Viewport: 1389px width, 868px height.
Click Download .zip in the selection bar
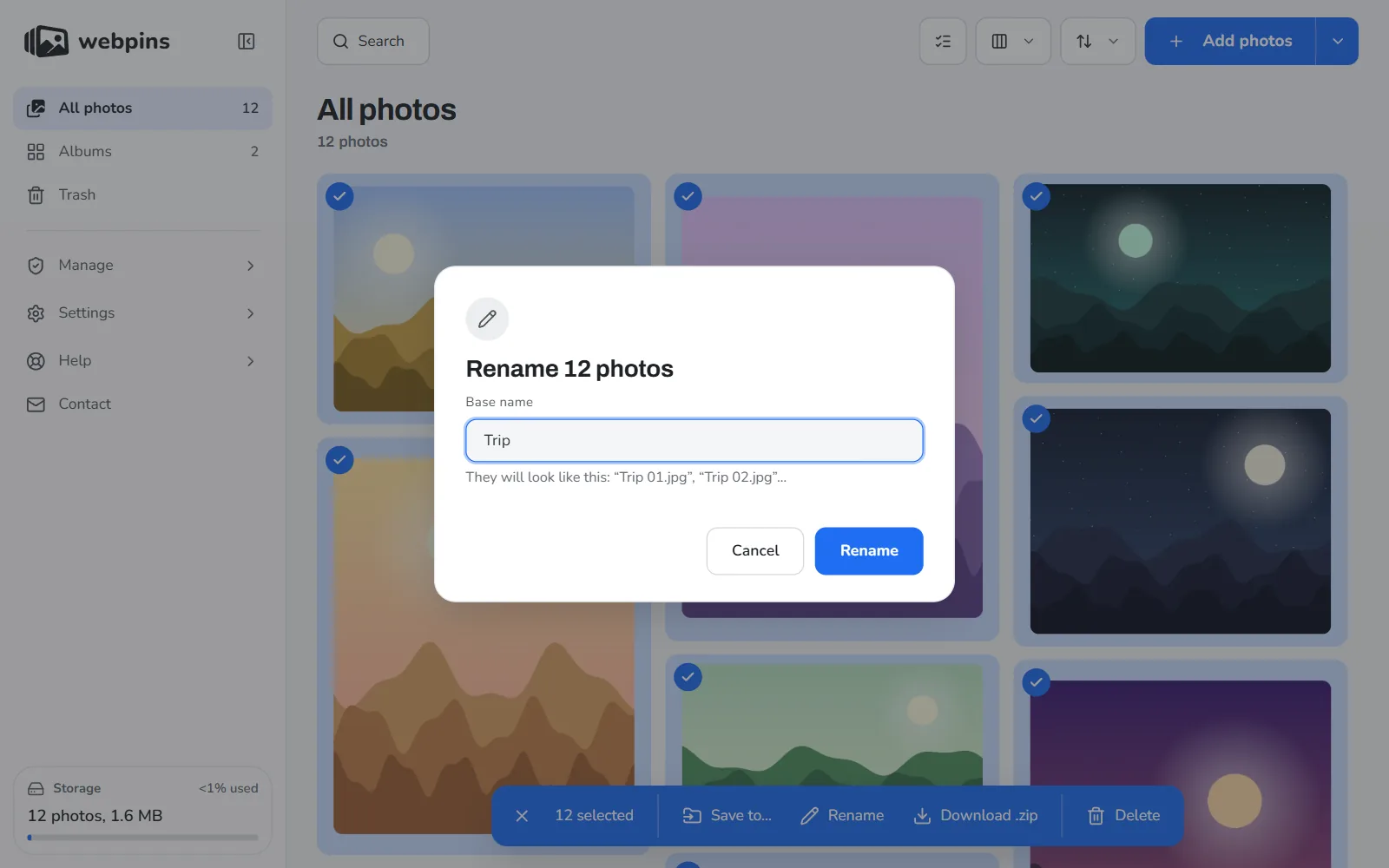pos(976,816)
